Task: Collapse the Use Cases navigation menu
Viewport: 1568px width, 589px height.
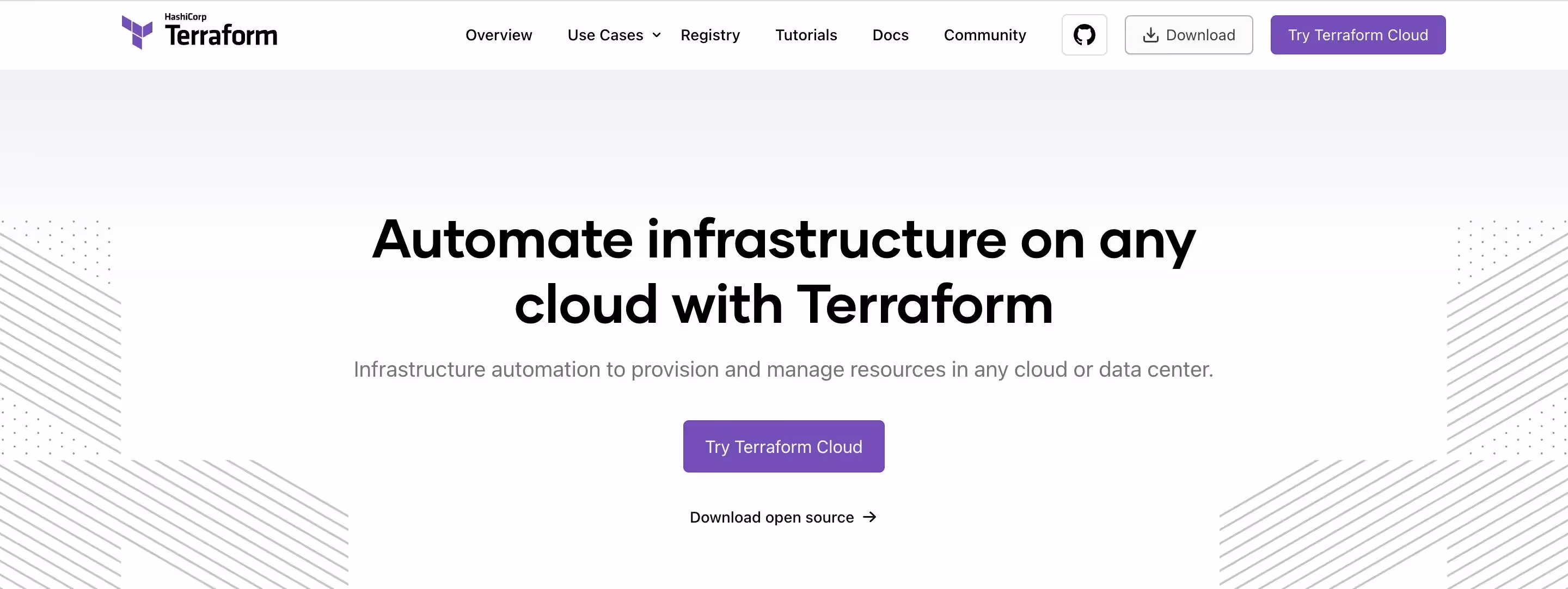Action: tap(605, 35)
